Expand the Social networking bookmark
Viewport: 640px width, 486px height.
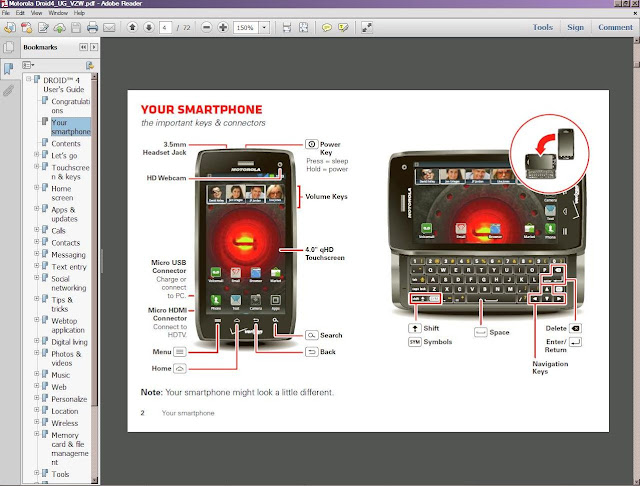[37, 277]
